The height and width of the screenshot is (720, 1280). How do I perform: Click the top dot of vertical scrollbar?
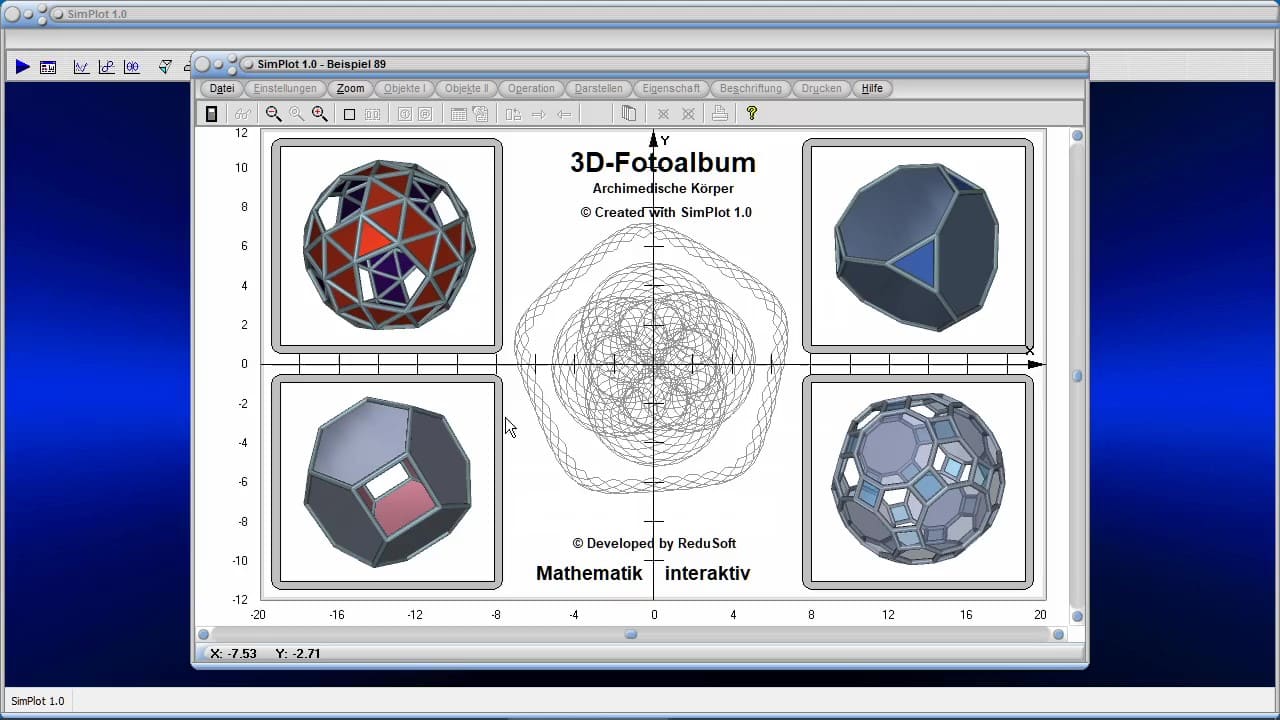tap(1077, 136)
